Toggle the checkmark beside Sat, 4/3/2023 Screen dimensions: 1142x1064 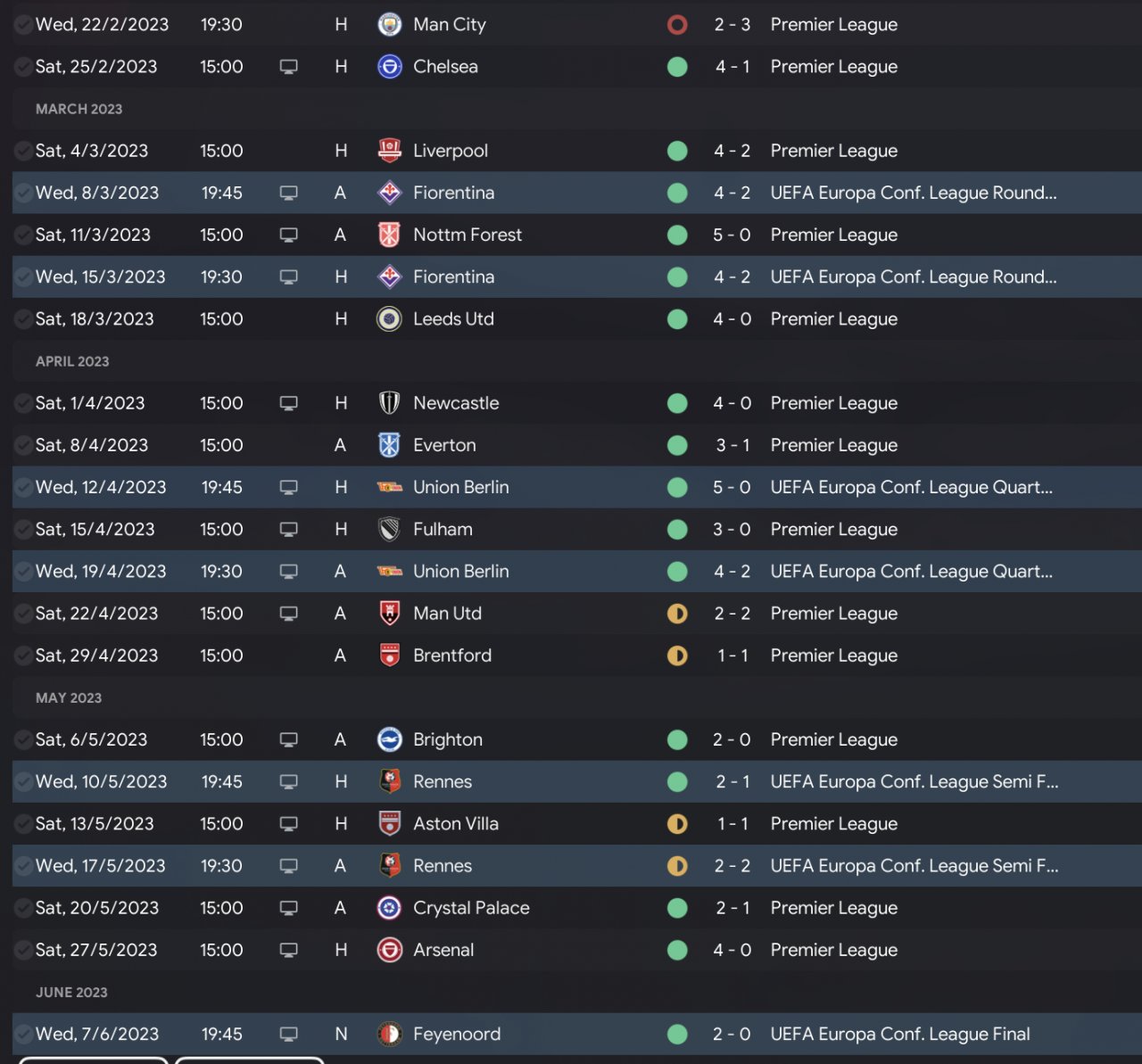23,151
